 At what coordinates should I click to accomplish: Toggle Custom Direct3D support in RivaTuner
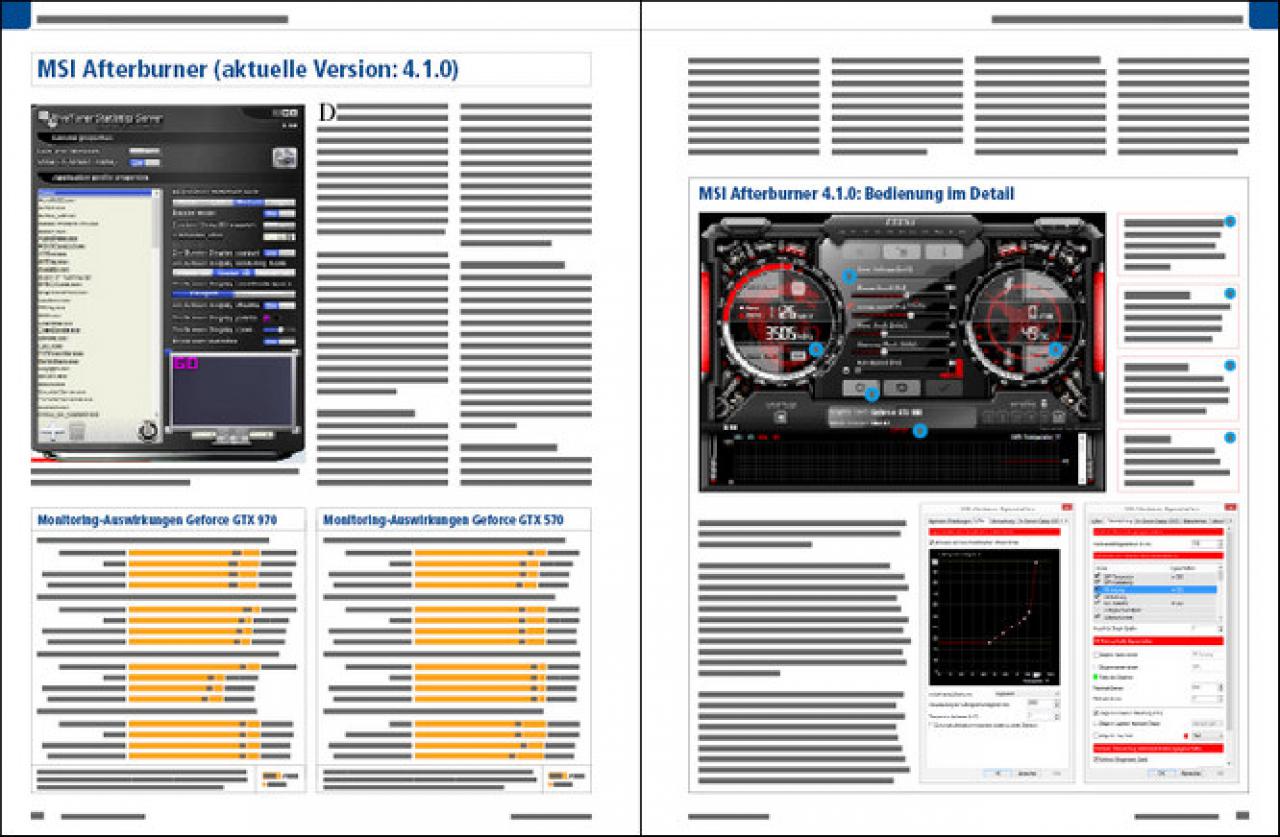(x=279, y=225)
